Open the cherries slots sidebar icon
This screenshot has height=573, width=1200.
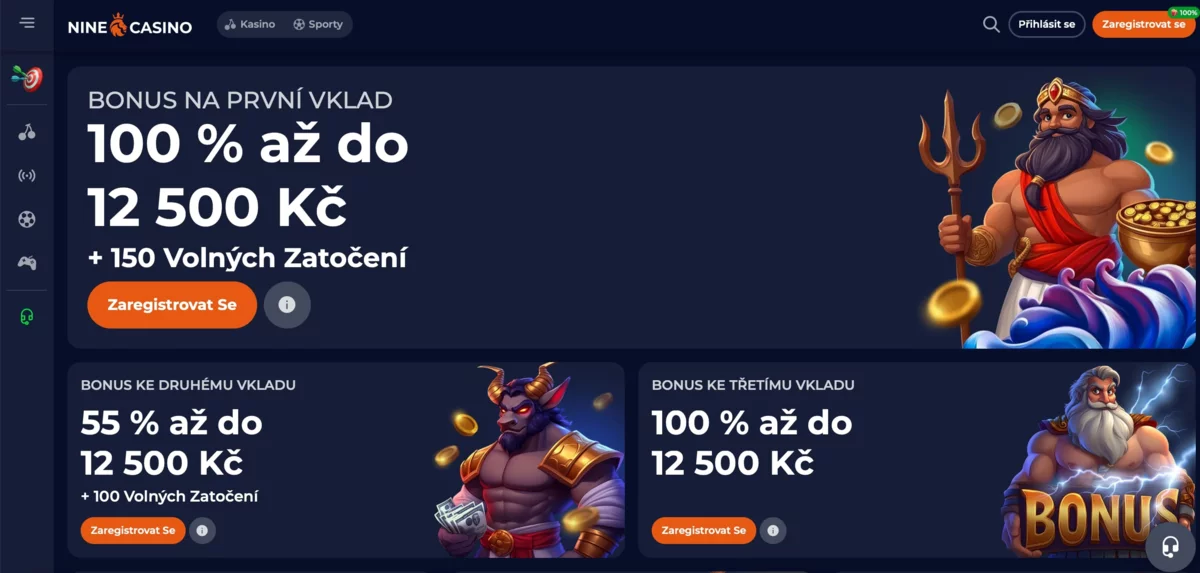click(x=27, y=132)
